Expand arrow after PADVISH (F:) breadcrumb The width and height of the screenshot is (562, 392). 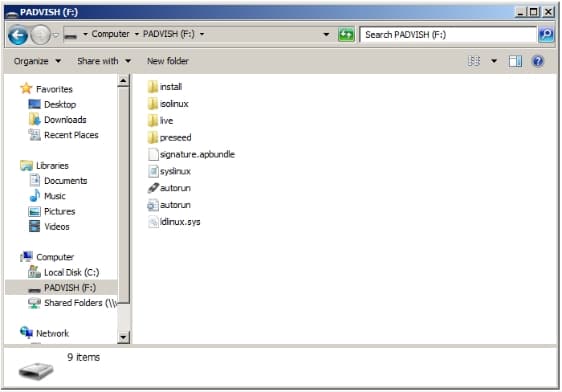coord(202,34)
